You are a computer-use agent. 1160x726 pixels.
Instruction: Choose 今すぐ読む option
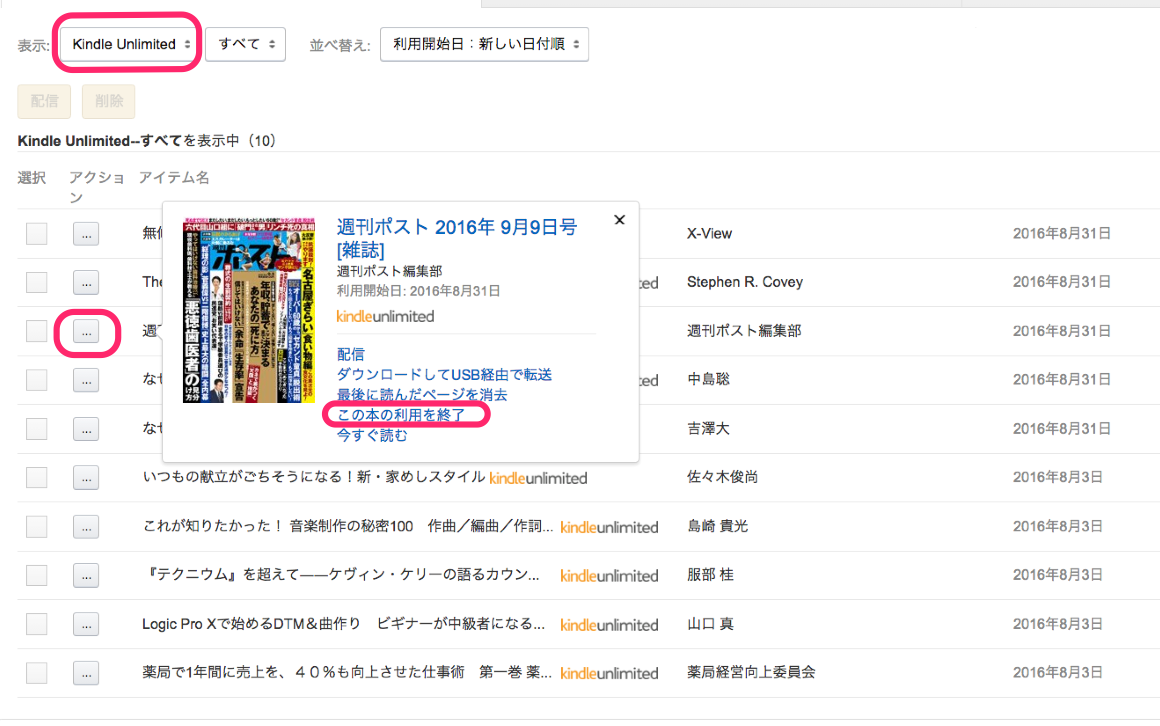tap(372, 435)
